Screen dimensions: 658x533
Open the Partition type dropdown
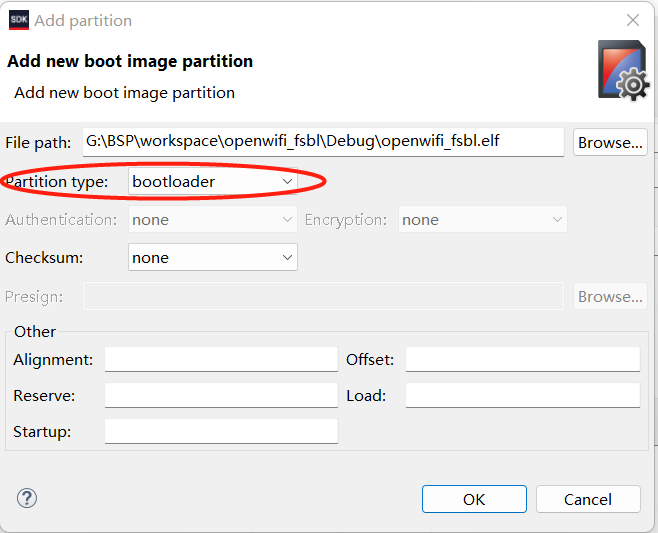213,181
